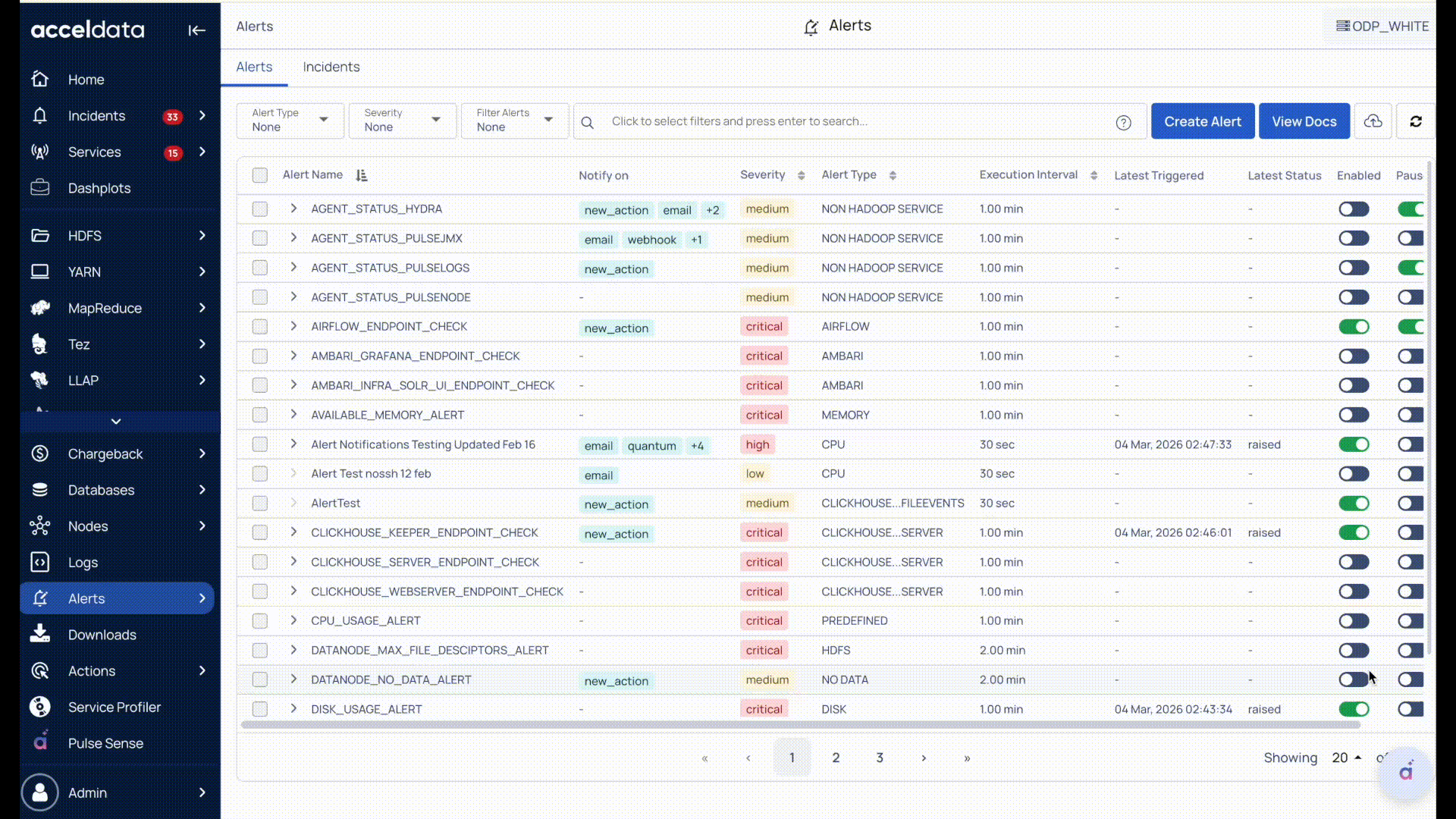The image size is (1456, 819).
Task: Switch to the Incidents tab
Action: pos(331,67)
